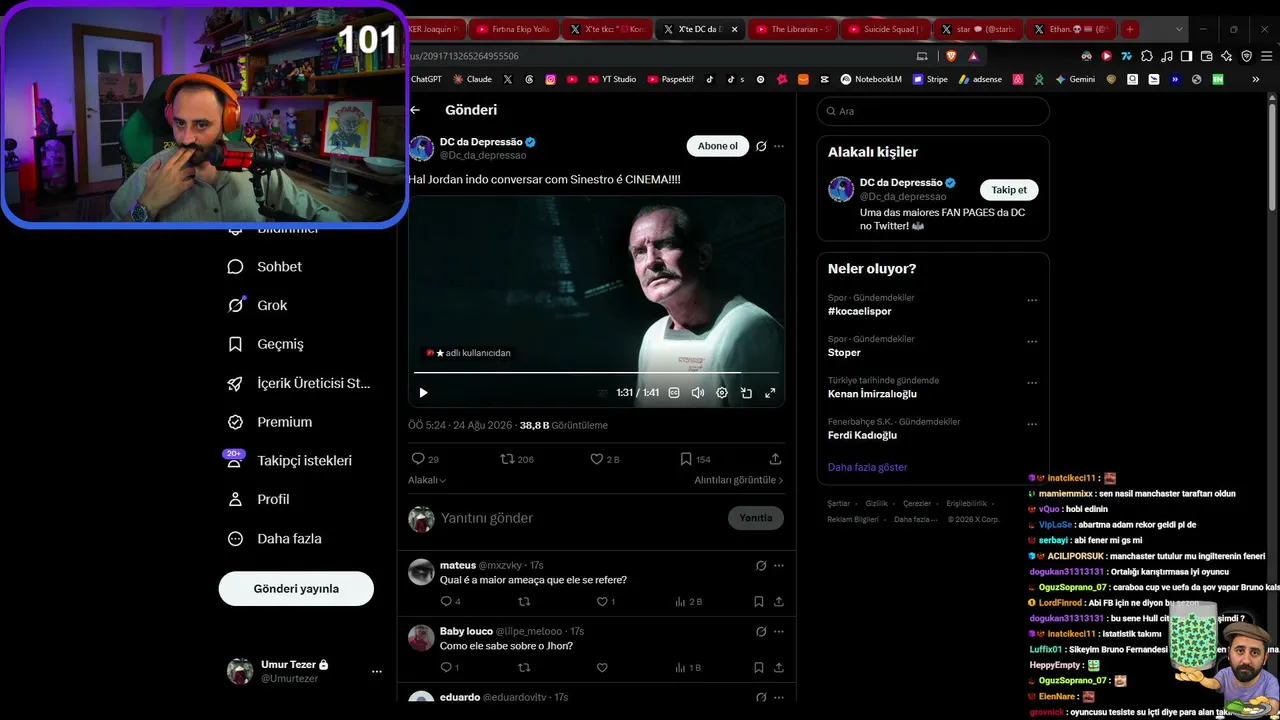Image resolution: width=1280 pixels, height=720 pixels.
Task: Open more options for #kocaelispor trend
Action: 1032,301
